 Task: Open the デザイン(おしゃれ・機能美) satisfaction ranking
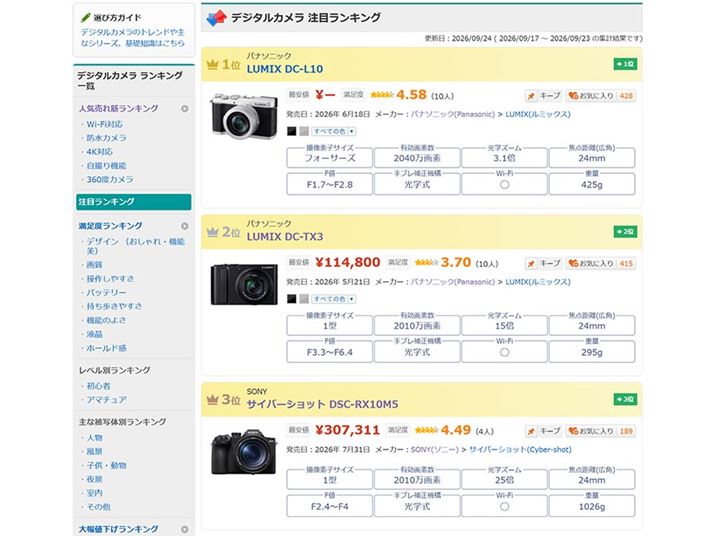[x=135, y=246]
